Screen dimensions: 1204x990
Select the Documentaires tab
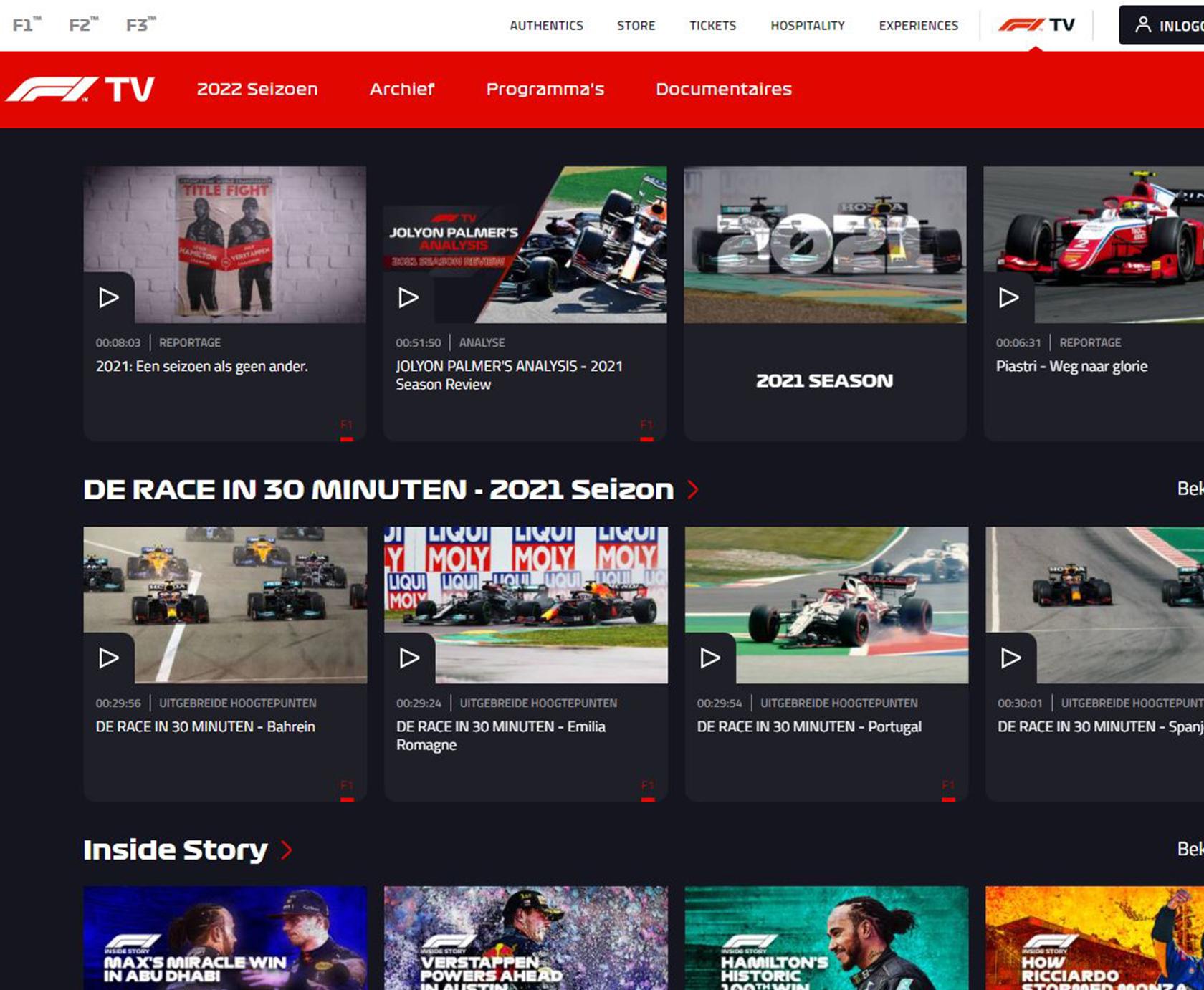click(x=724, y=90)
